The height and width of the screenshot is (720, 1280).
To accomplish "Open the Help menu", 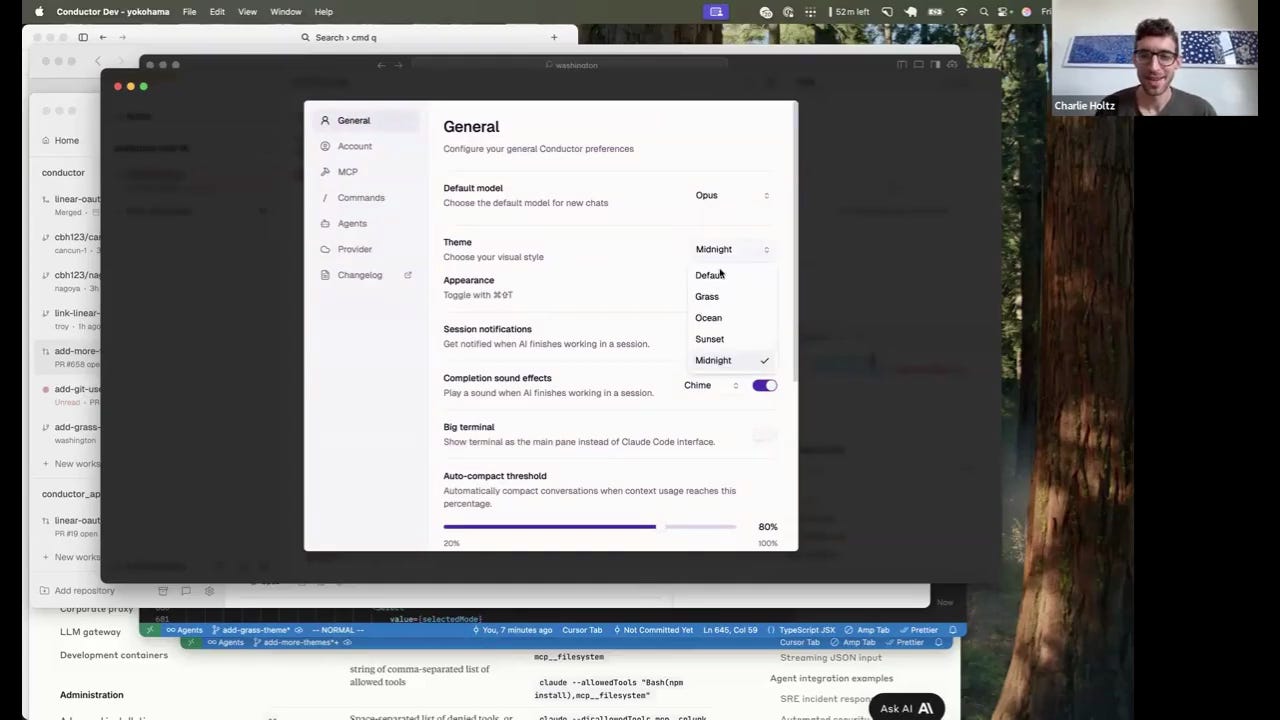I will (x=324, y=11).
